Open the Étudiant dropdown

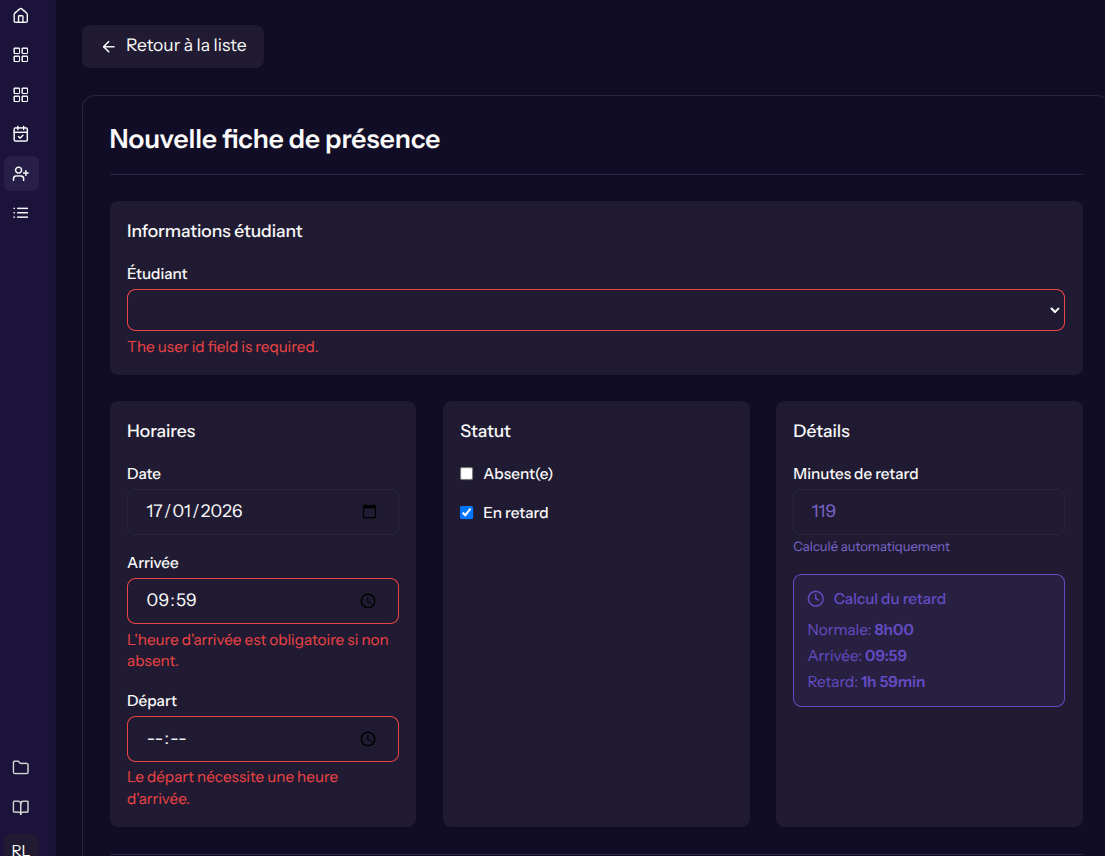tap(595, 310)
